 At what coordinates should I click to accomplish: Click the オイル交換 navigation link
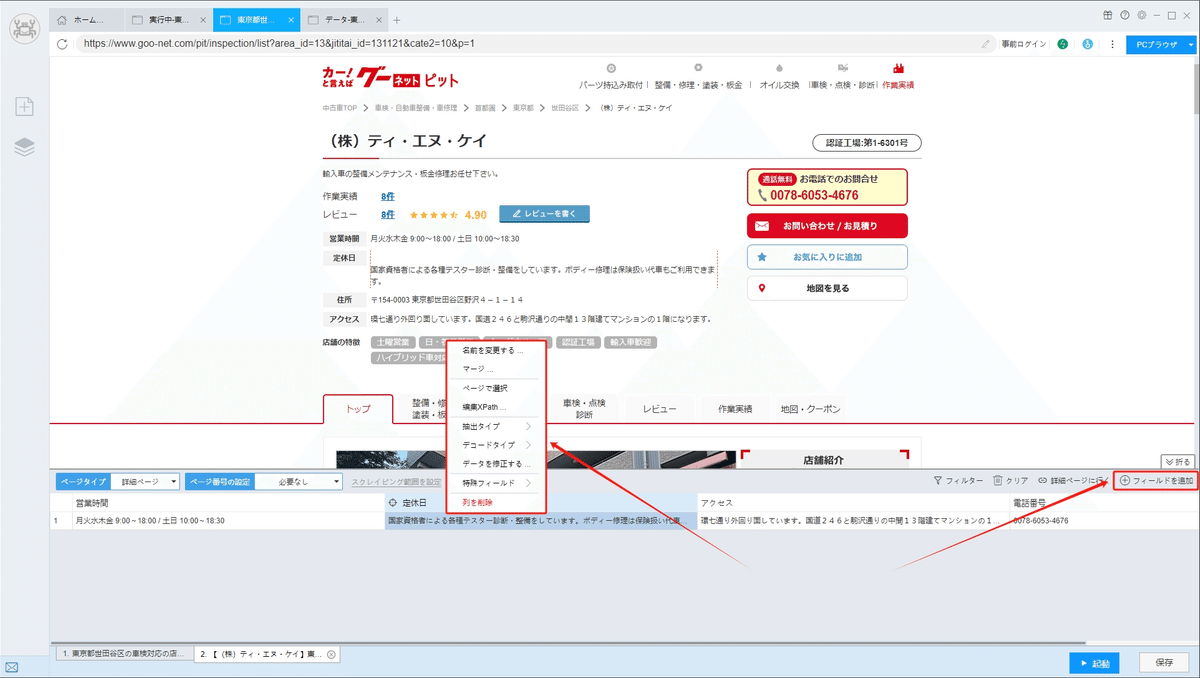(x=779, y=85)
